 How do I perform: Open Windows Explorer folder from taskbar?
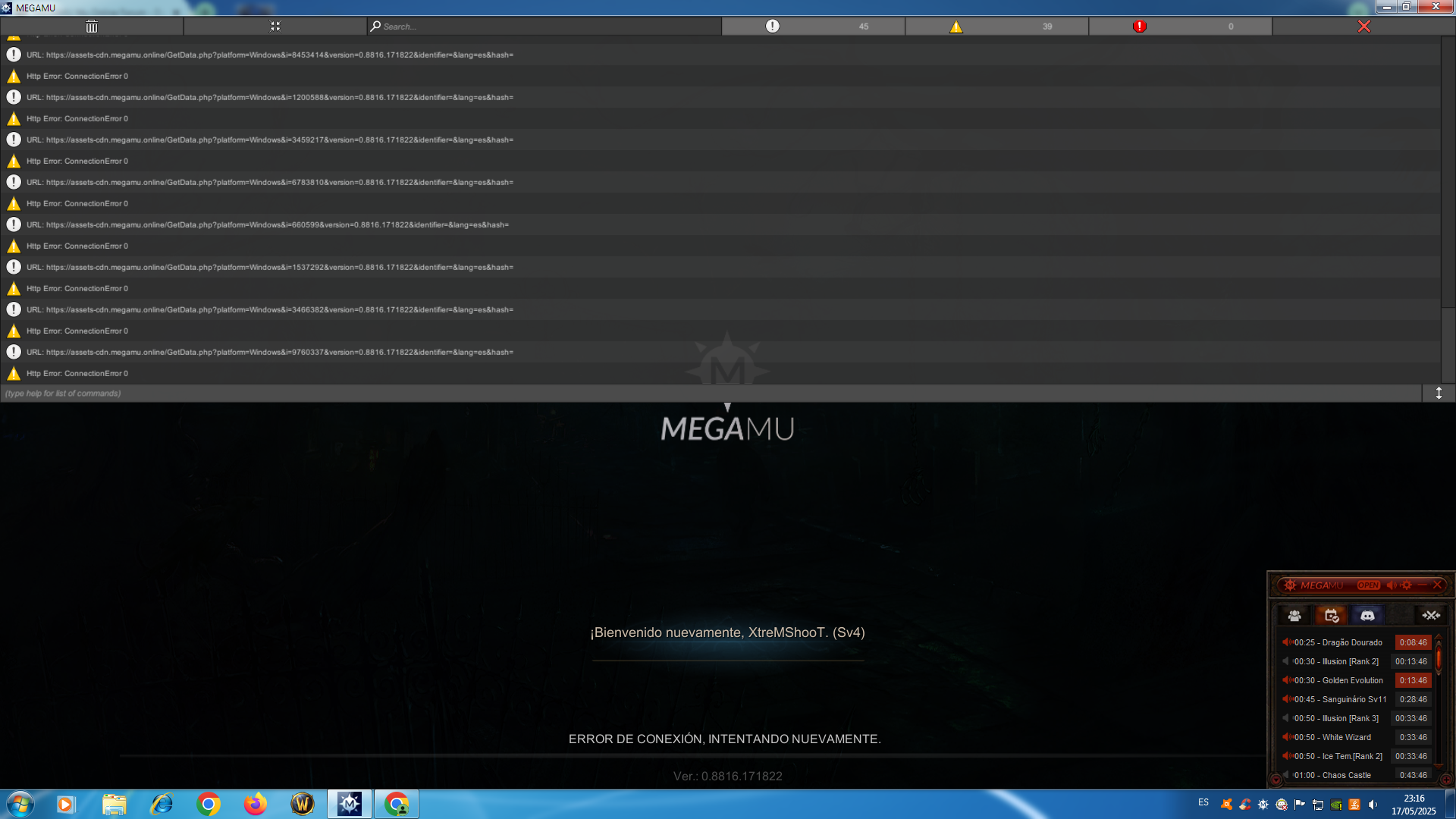tap(114, 804)
